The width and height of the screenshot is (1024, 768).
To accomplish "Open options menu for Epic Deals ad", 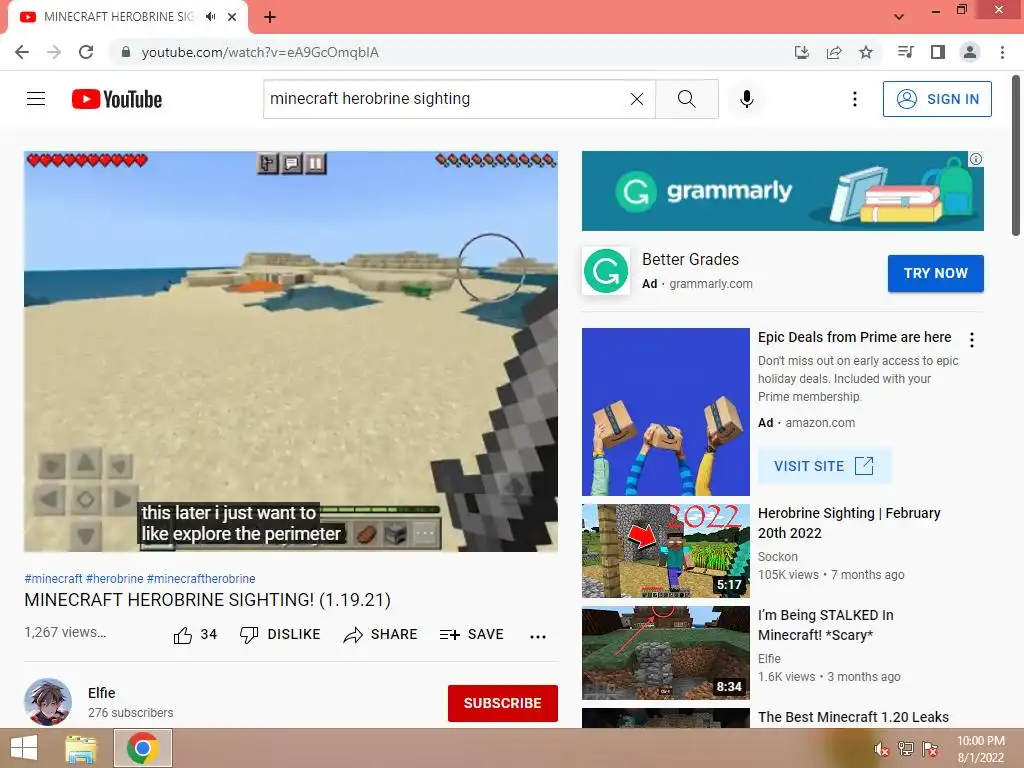I will [x=972, y=340].
